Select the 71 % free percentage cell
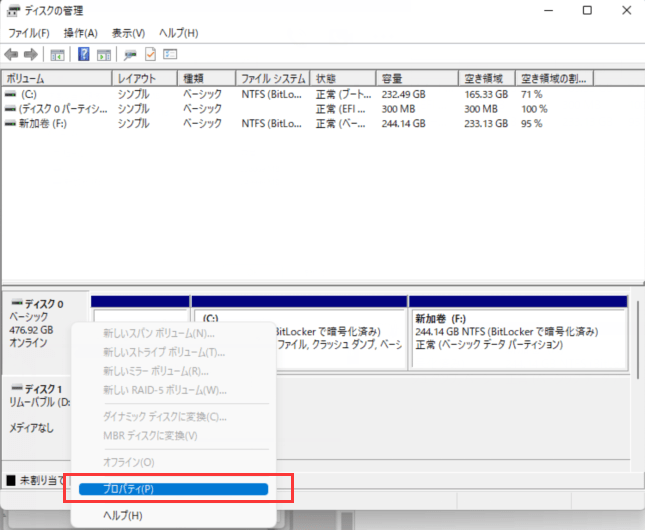This screenshot has width=645, height=530. pyautogui.click(x=531, y=94)
